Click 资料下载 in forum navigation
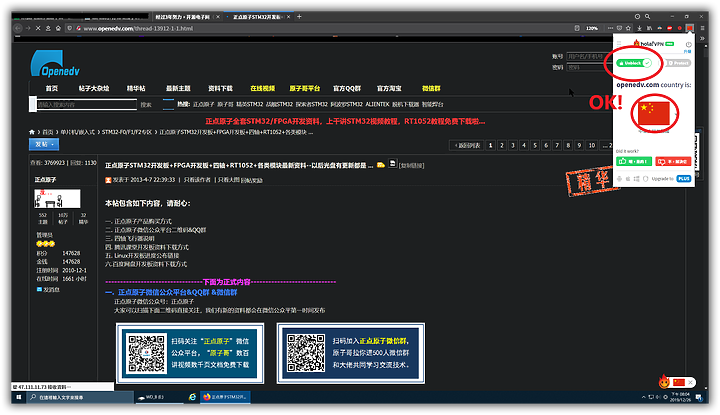The height and width of the screenshot is (415, 720). pos(220,88)
